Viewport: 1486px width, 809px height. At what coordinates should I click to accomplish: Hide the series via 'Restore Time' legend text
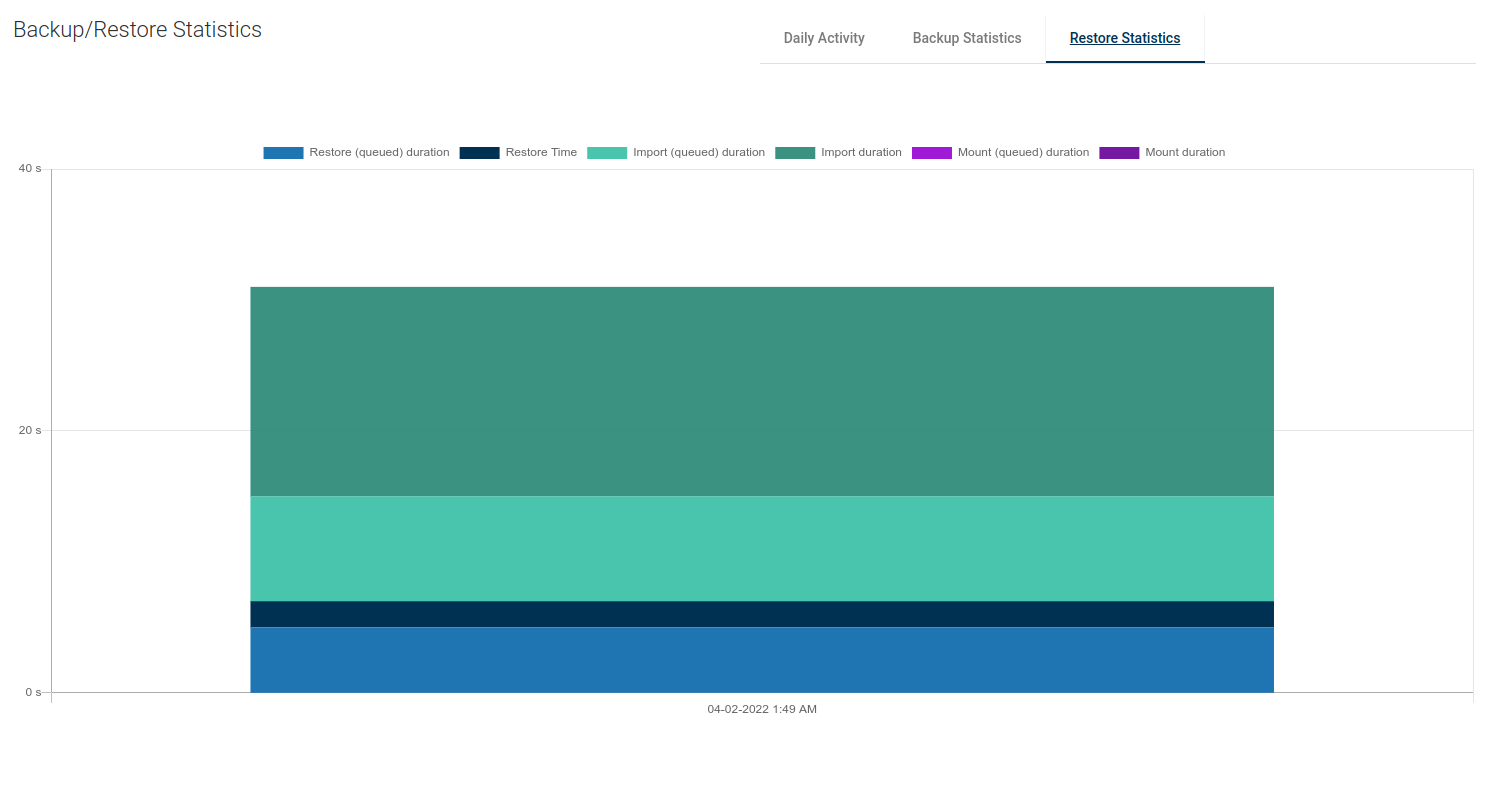541,153
